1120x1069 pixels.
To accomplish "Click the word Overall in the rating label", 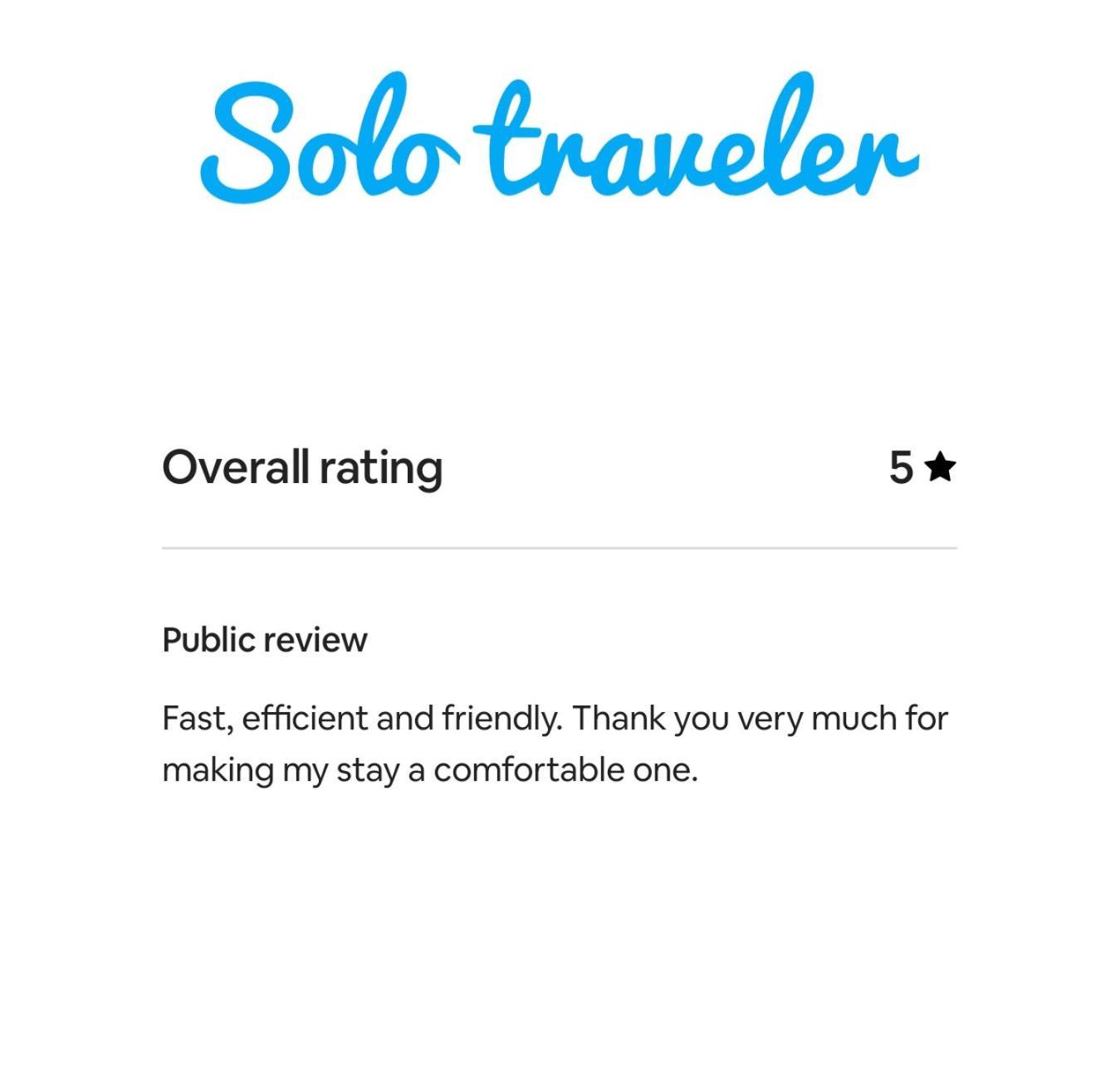I will tap(236, 467).
